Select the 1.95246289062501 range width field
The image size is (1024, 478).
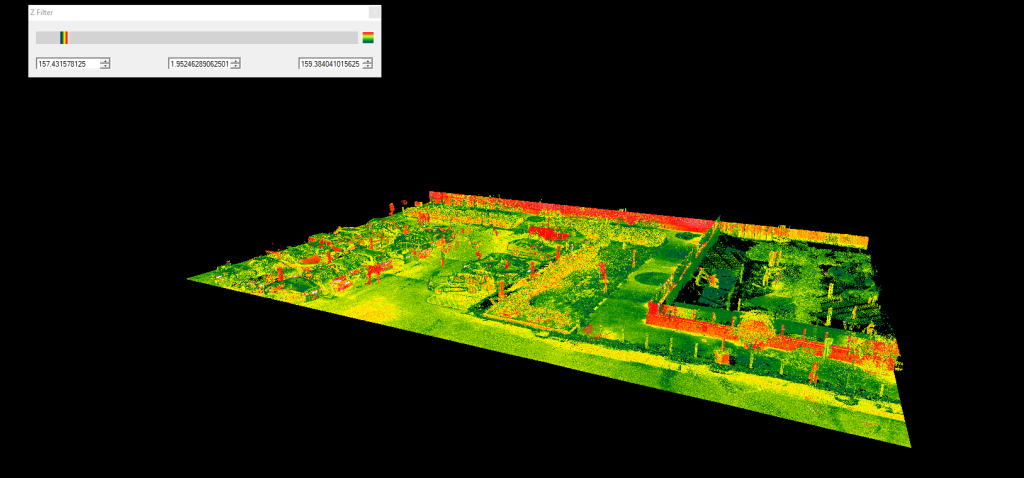(198, 64)
